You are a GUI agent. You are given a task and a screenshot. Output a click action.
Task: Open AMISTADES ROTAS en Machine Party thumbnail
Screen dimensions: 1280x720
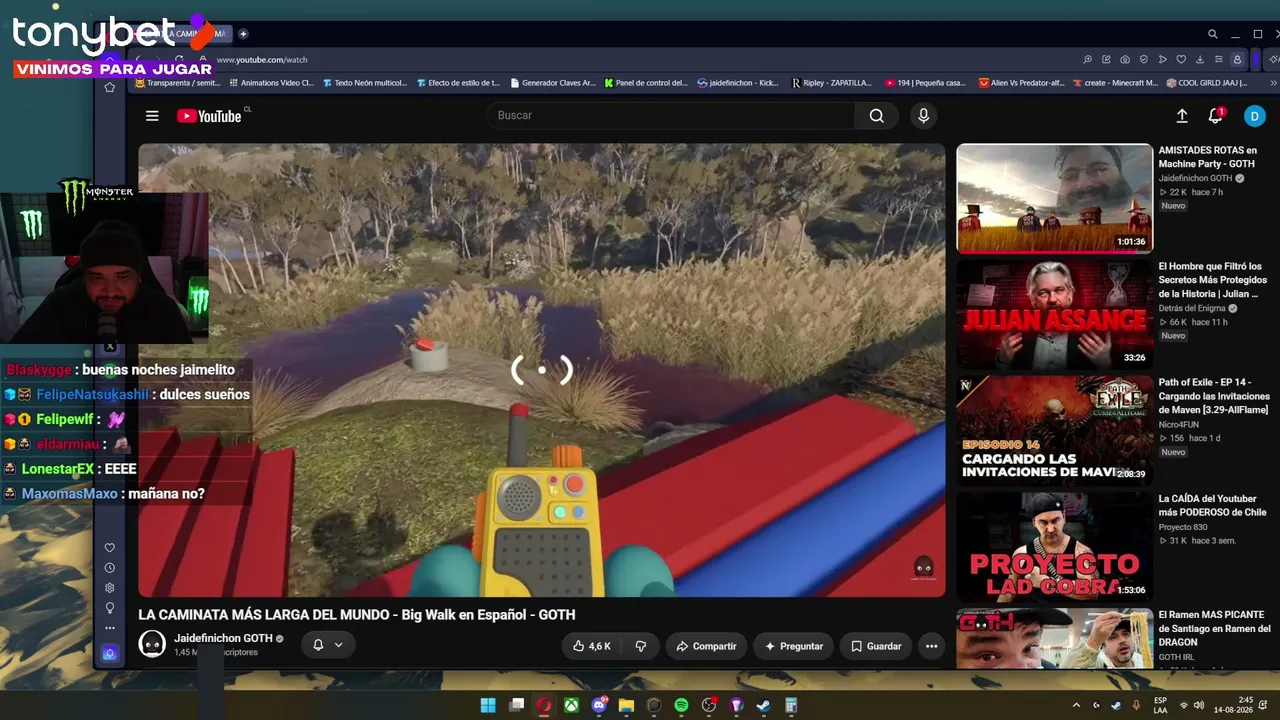pyautogui.click(x=1054, y=198)
